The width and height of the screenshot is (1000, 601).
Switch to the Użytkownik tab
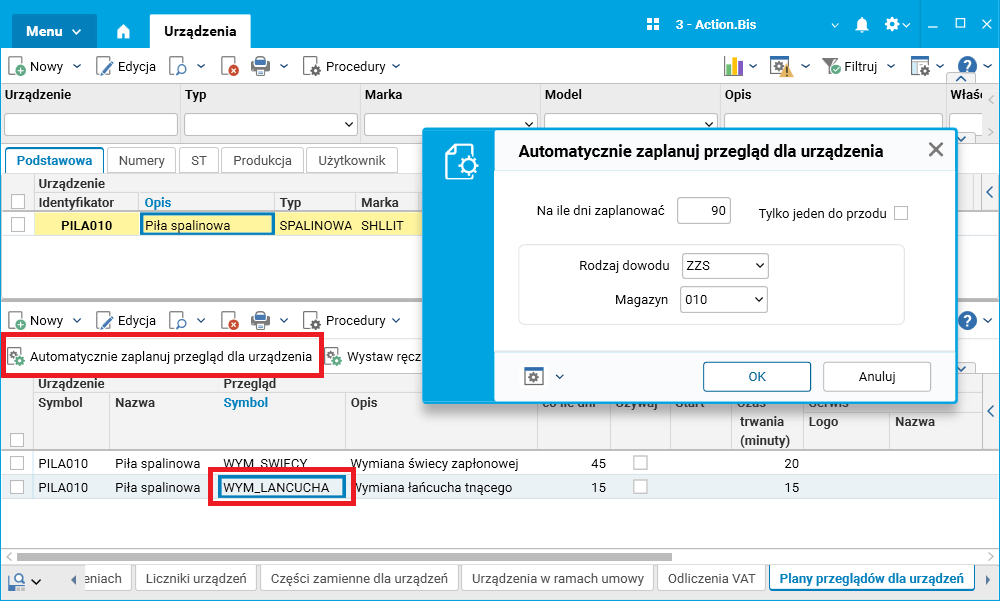[x=352, y=160]
